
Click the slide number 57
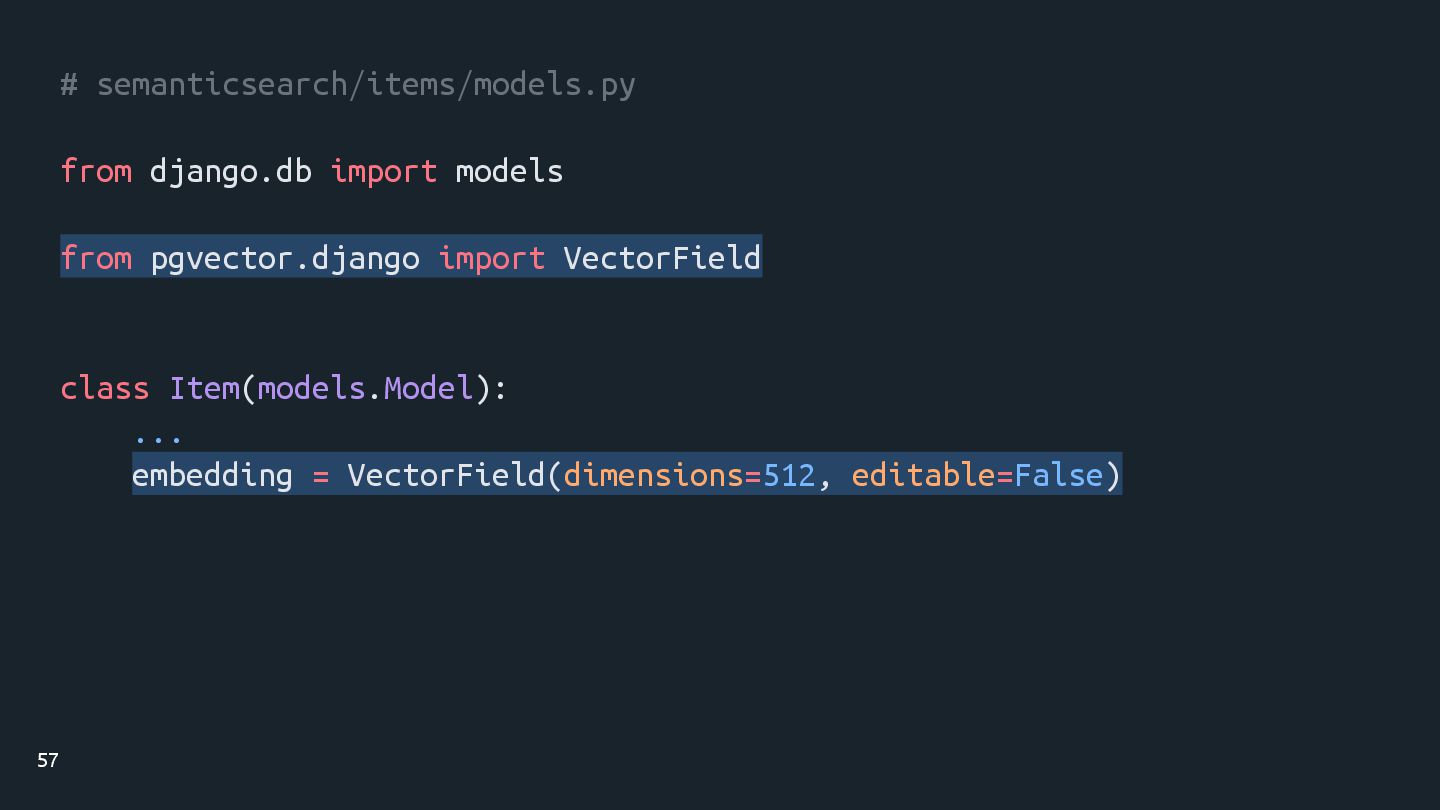pos(48,760)
